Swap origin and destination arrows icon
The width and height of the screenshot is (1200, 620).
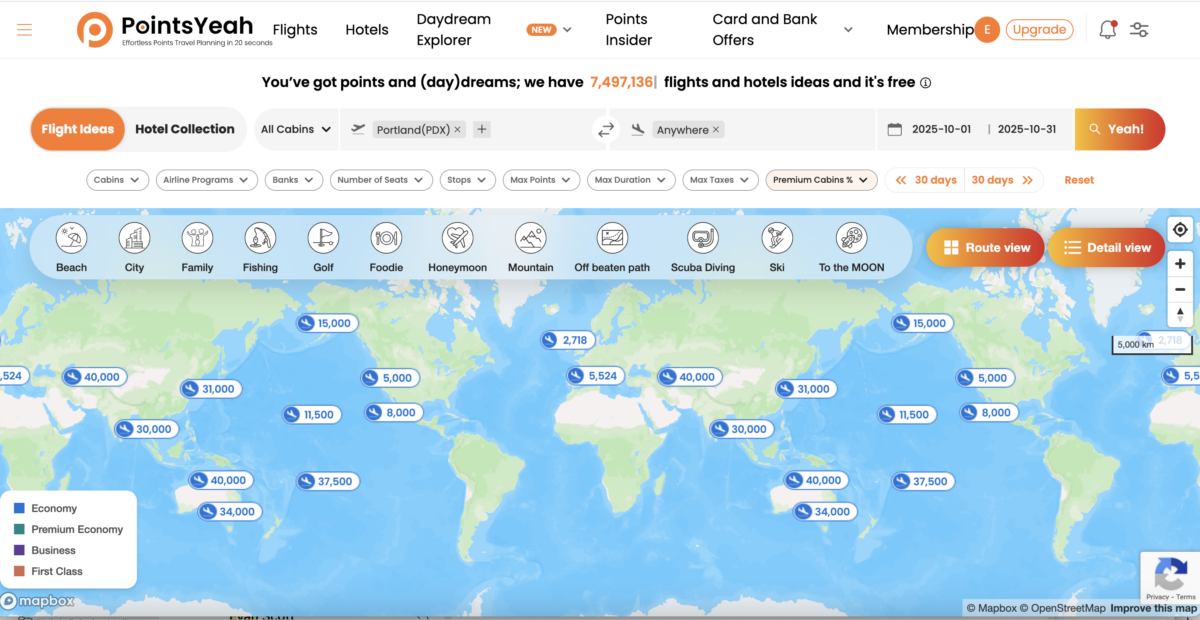pos(605,130)
